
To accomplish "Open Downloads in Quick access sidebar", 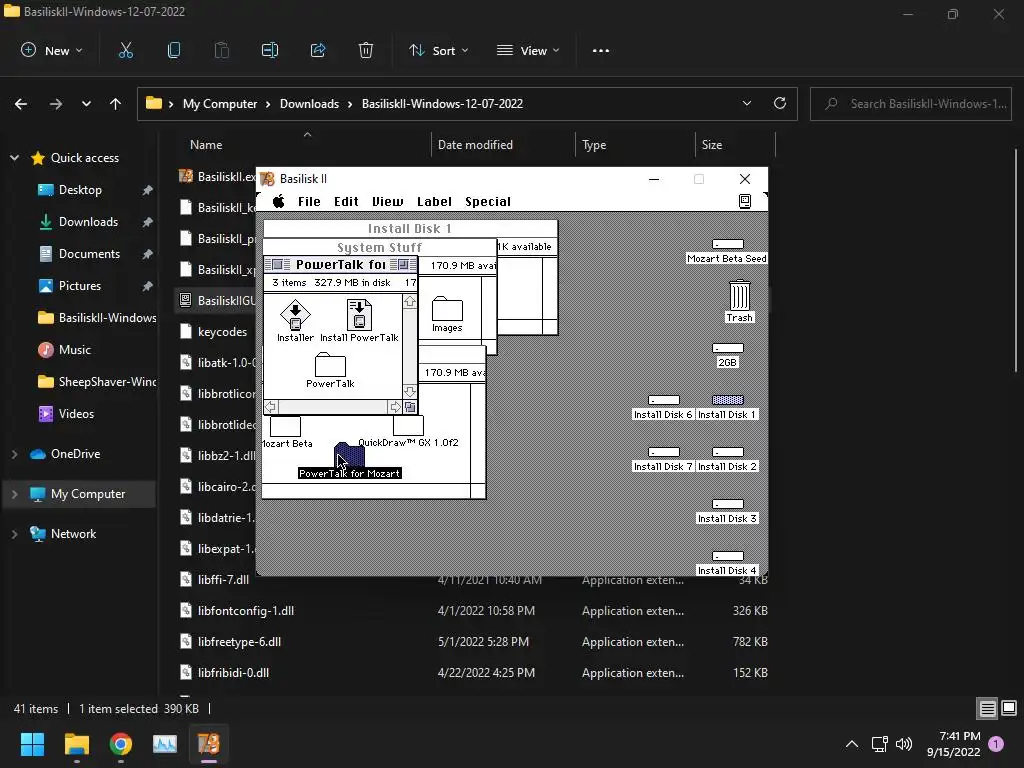I will pos(88,222).
